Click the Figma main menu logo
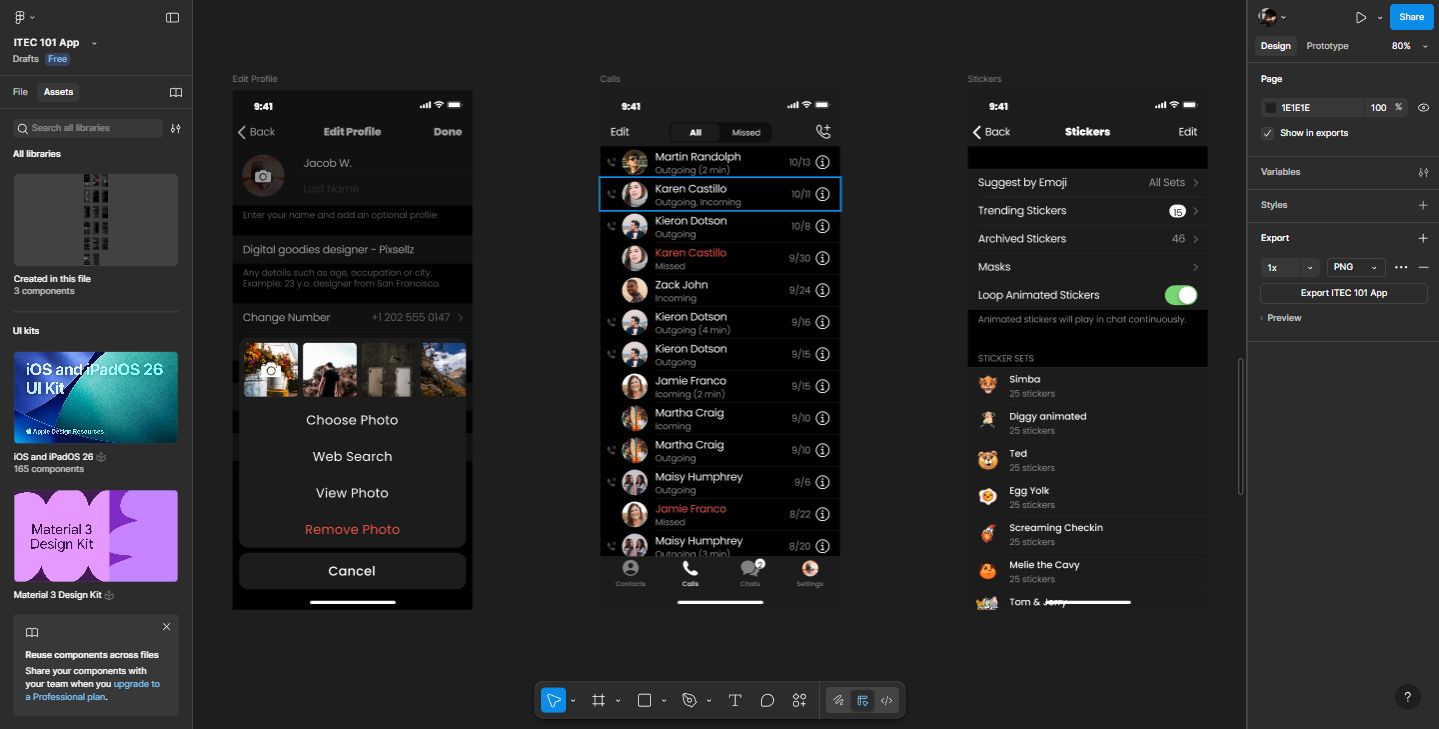The height and width of the screenshot is (729, 1439). pyautogui.click(x=20, y=18)
